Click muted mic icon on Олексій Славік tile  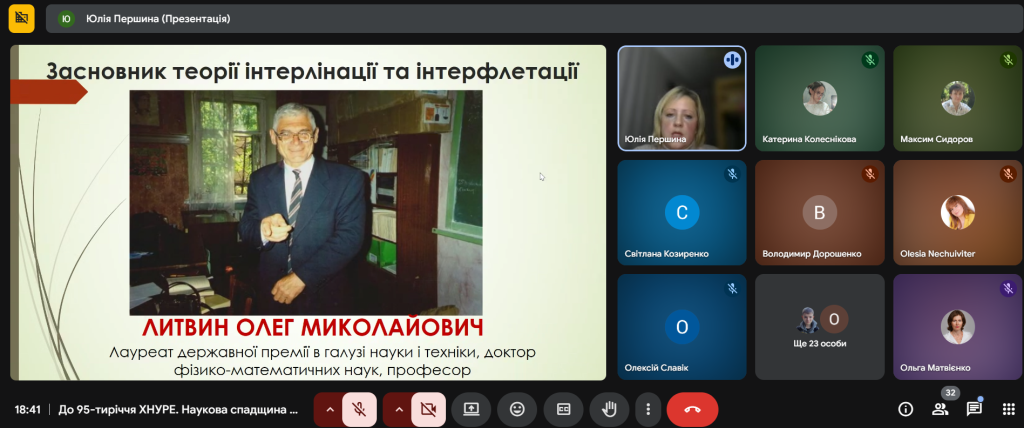pos(731,288)
